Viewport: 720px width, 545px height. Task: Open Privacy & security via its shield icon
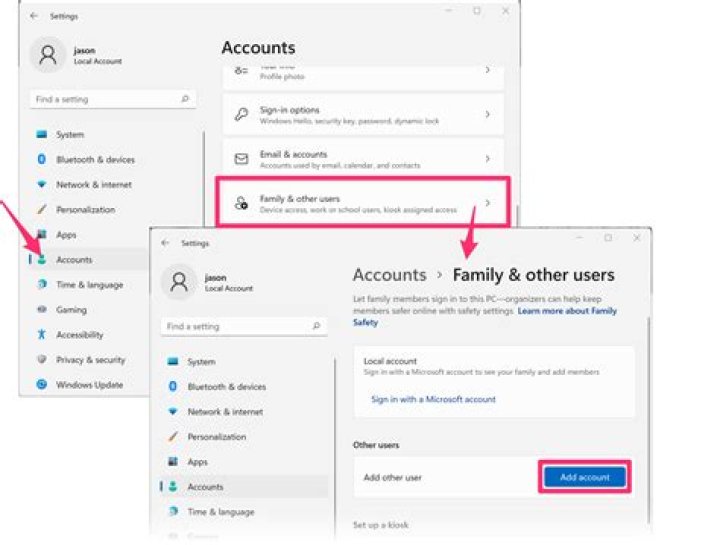(41, 360)
